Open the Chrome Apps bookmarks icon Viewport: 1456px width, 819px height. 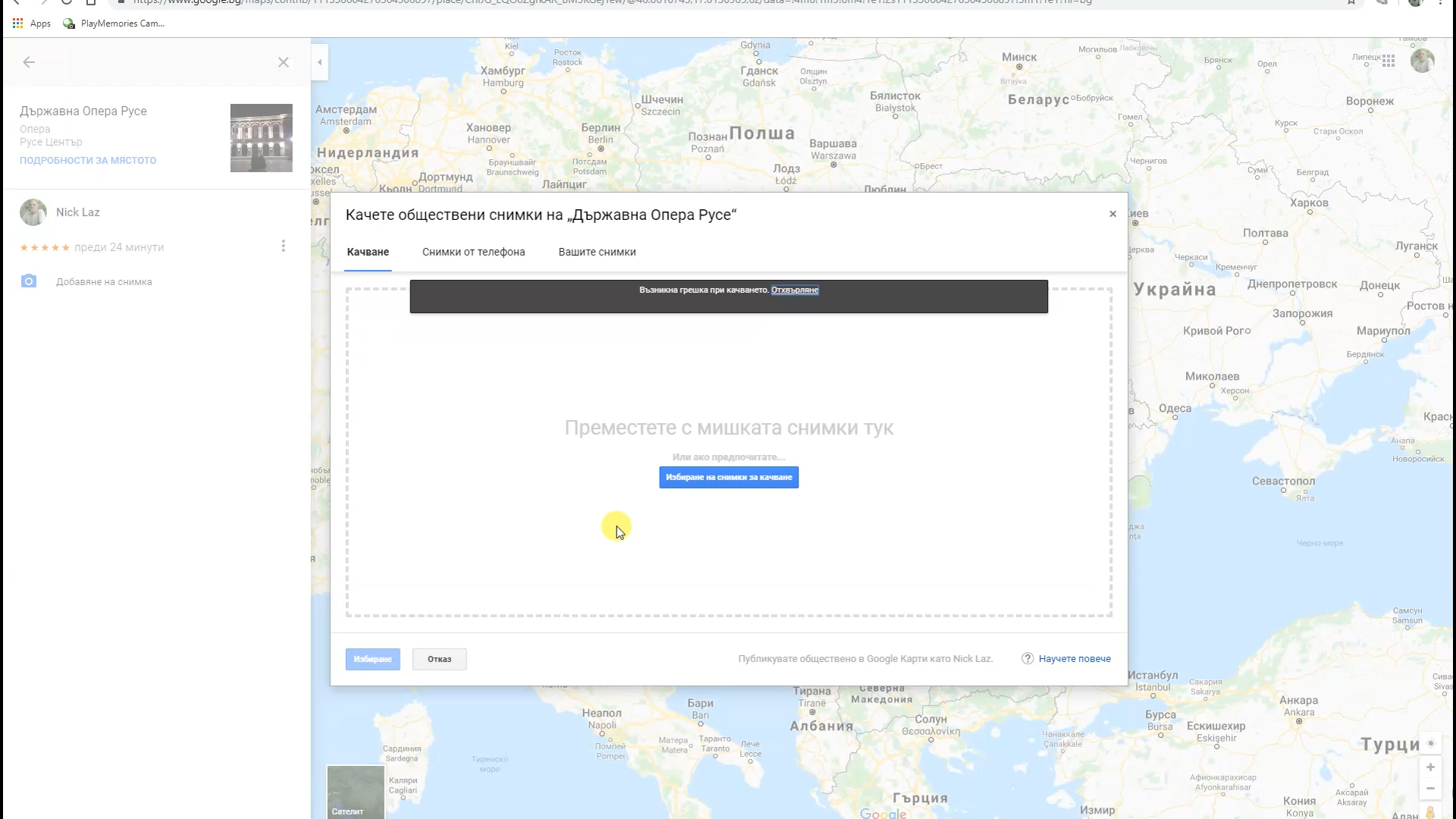click(18, 24)
